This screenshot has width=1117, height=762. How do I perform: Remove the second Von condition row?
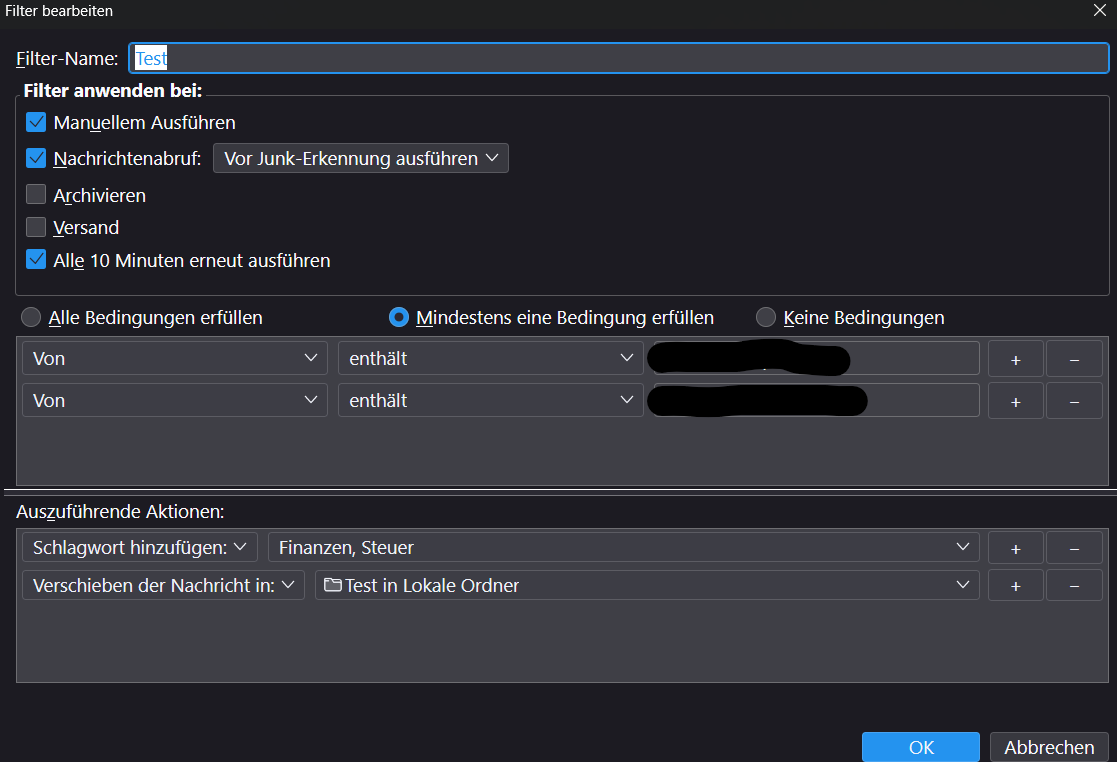pyautogui.click(x=1074, y=401)
